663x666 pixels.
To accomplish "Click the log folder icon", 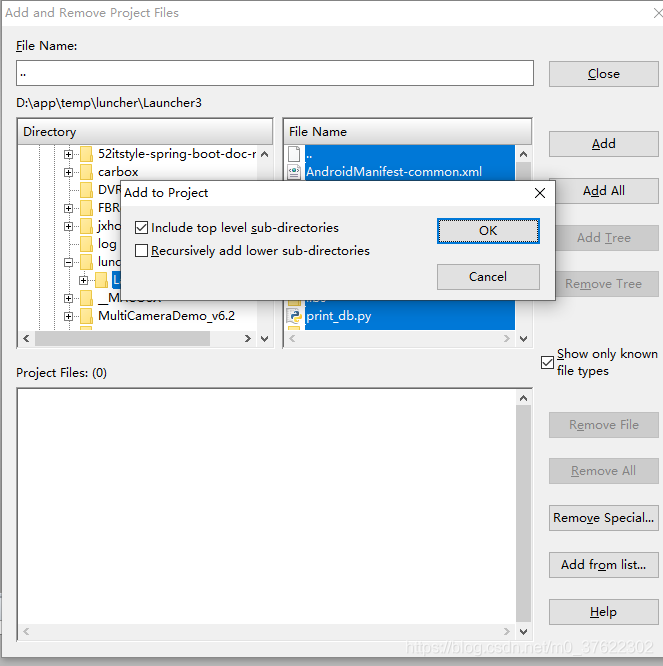I will (86, 244).
